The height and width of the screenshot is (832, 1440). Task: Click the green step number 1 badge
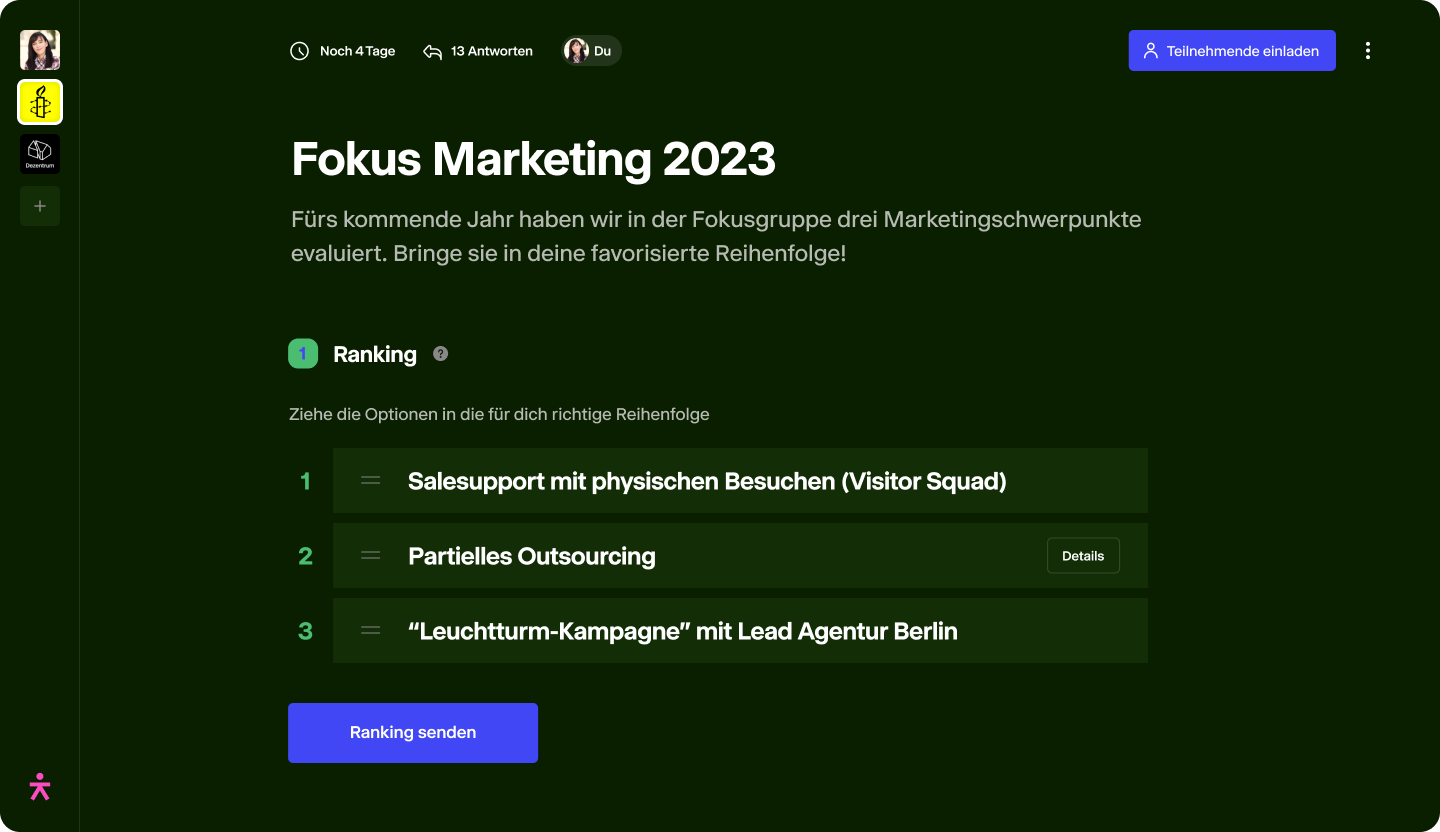[x=303, y=354]
